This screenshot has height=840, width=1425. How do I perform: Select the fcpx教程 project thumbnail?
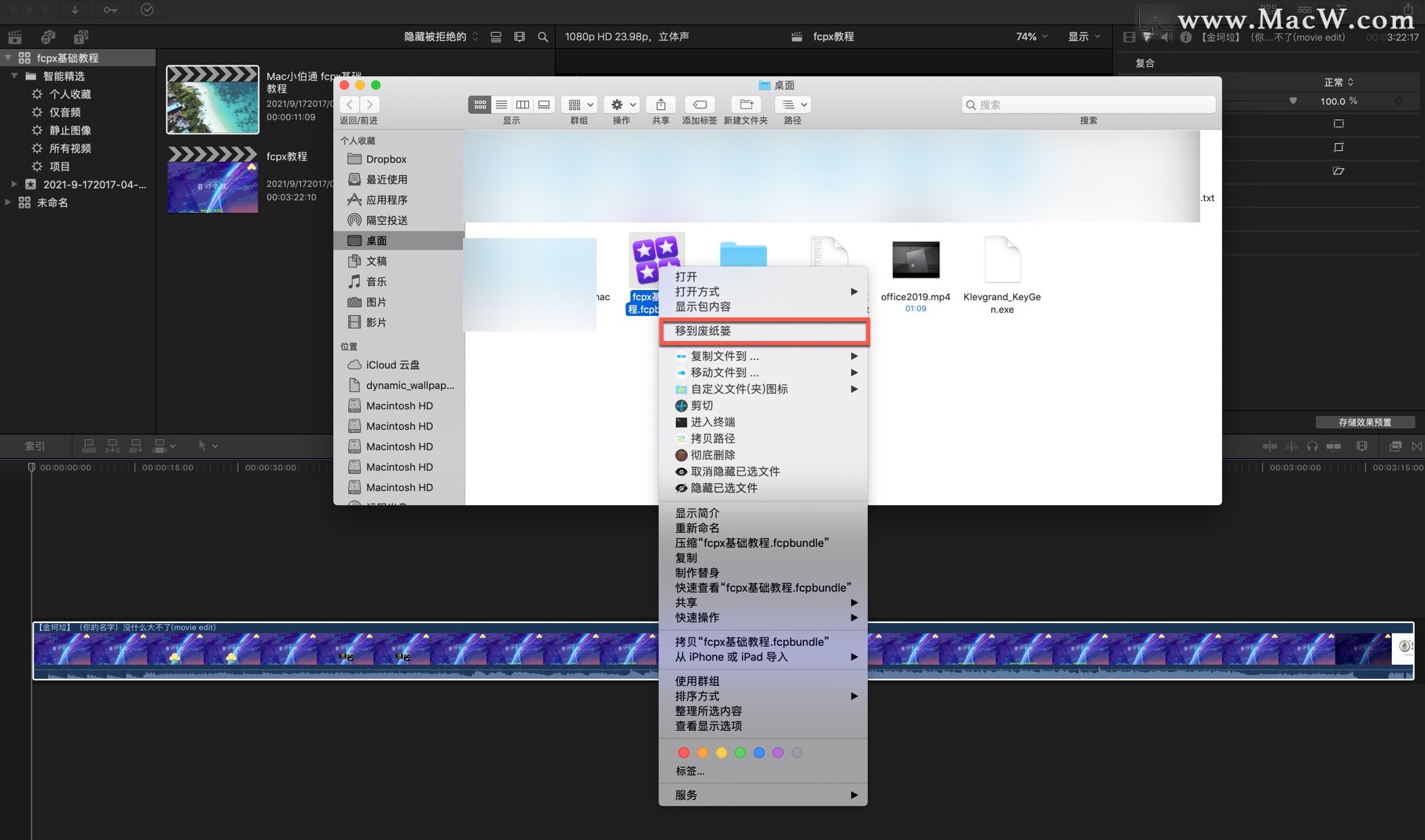(x=212, y=179)
